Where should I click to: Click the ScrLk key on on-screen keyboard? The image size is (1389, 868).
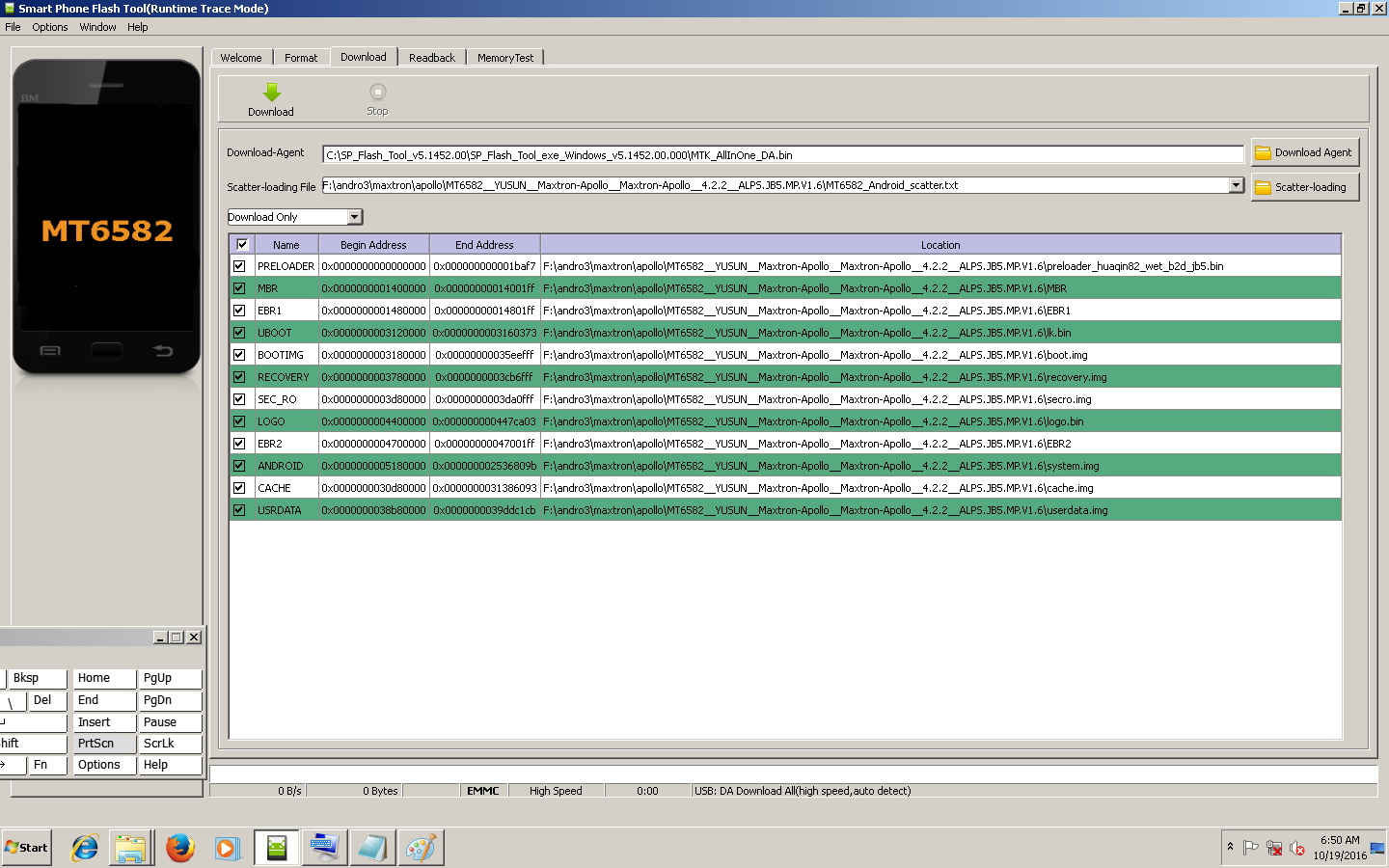170,744
